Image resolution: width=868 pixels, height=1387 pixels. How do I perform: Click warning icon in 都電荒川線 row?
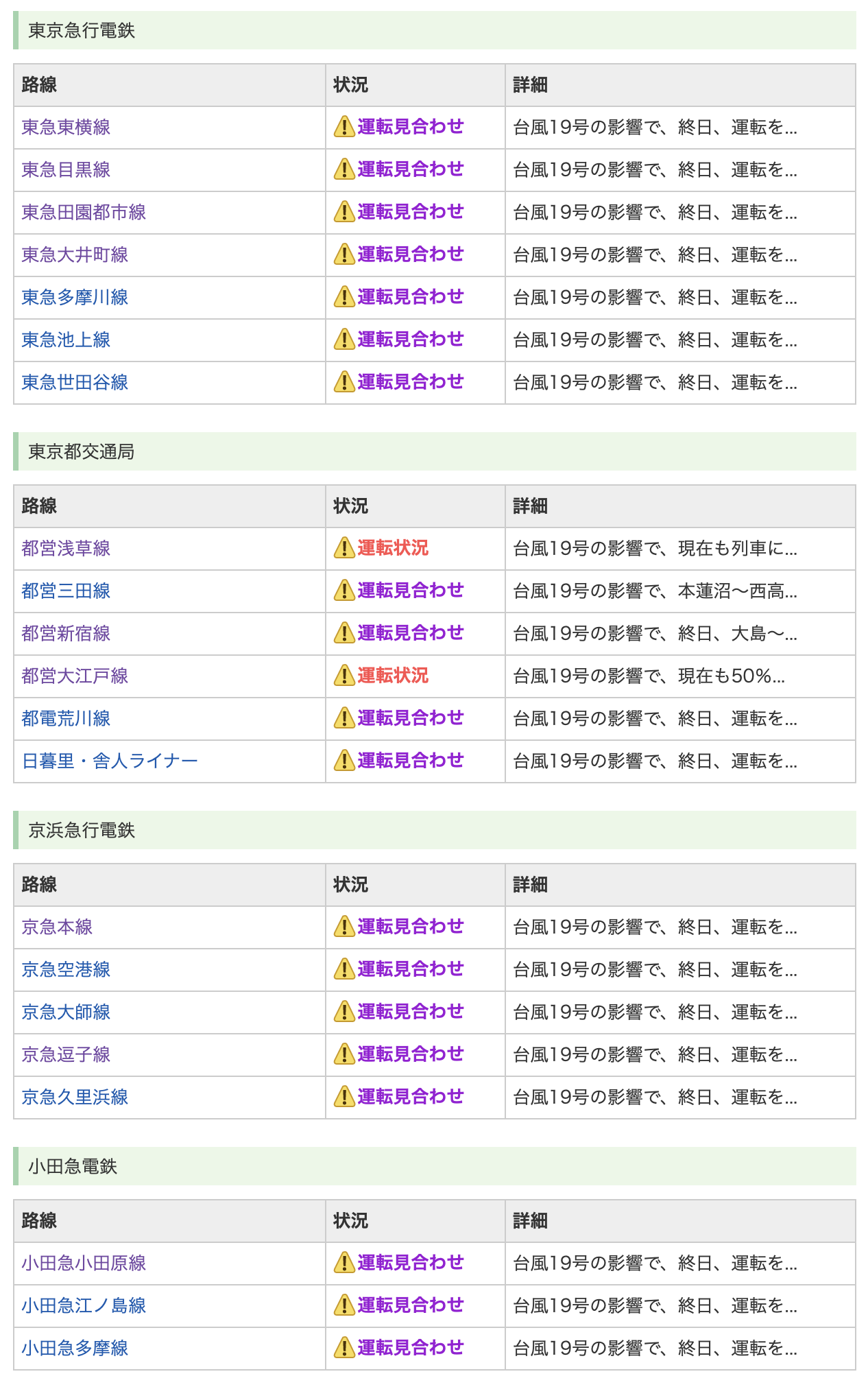344,718
